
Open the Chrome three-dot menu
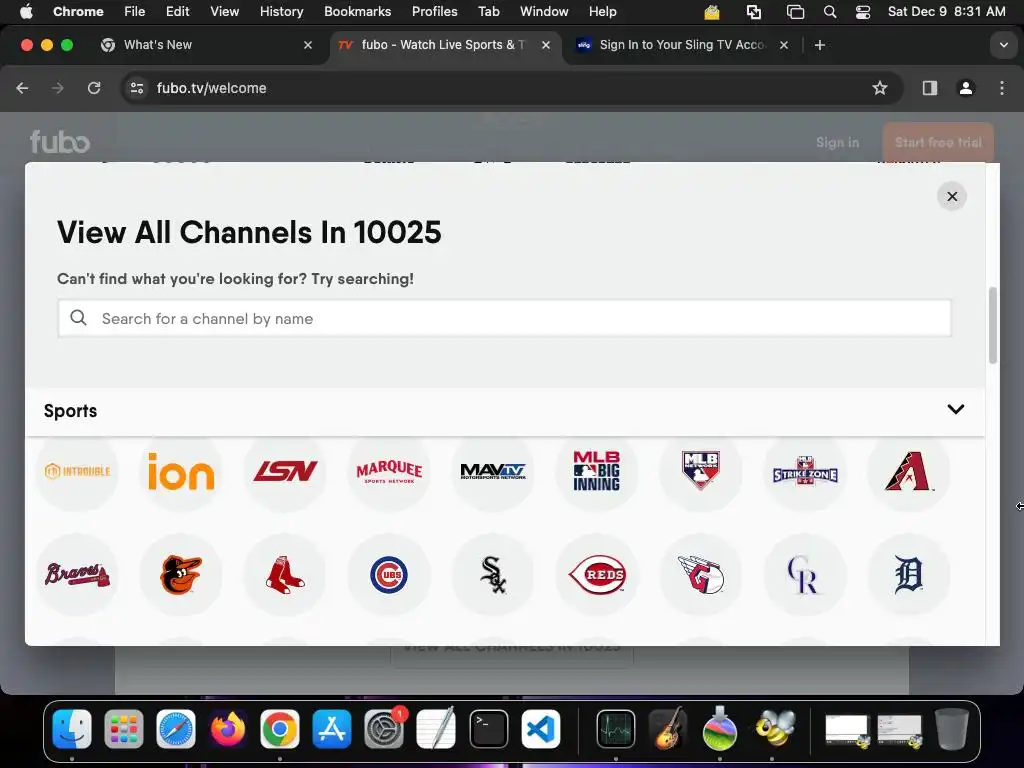coord(1002,88)
